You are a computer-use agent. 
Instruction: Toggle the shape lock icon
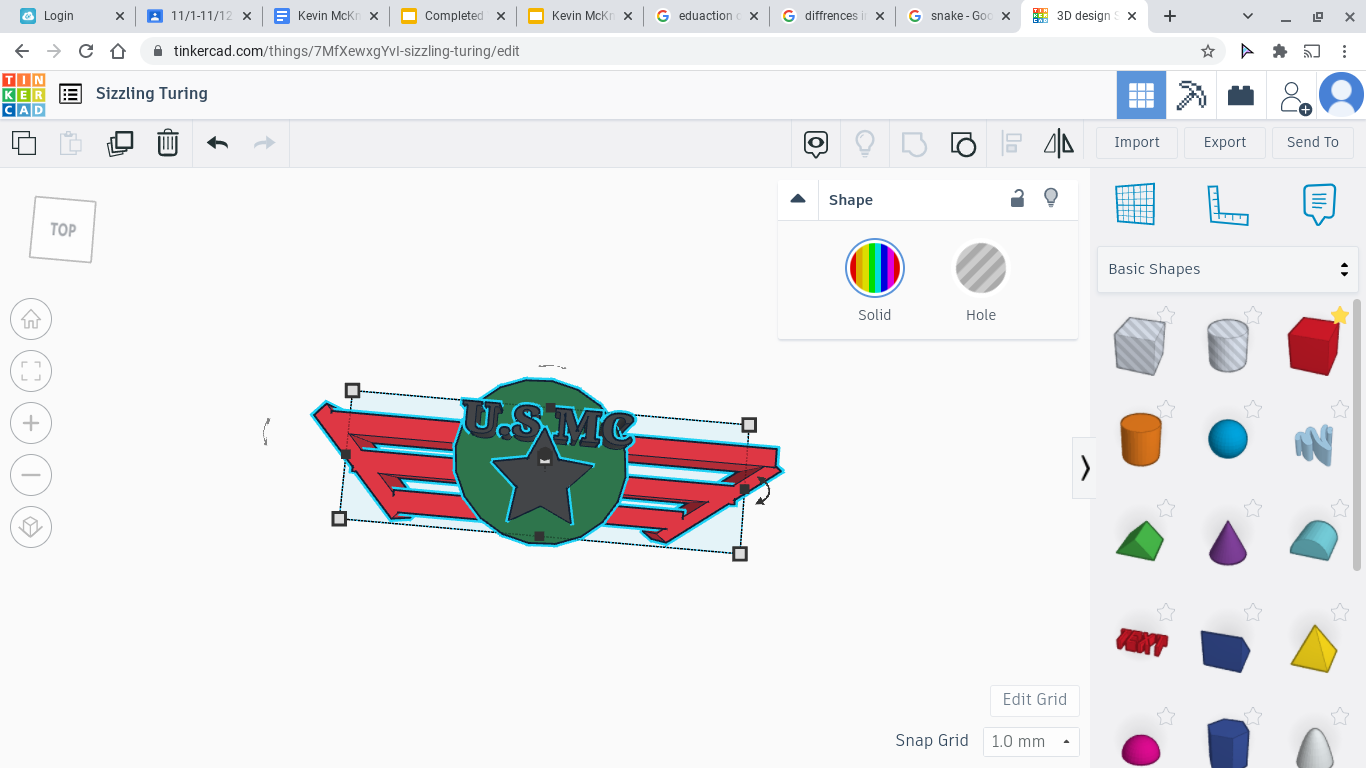pos(1017,198)
